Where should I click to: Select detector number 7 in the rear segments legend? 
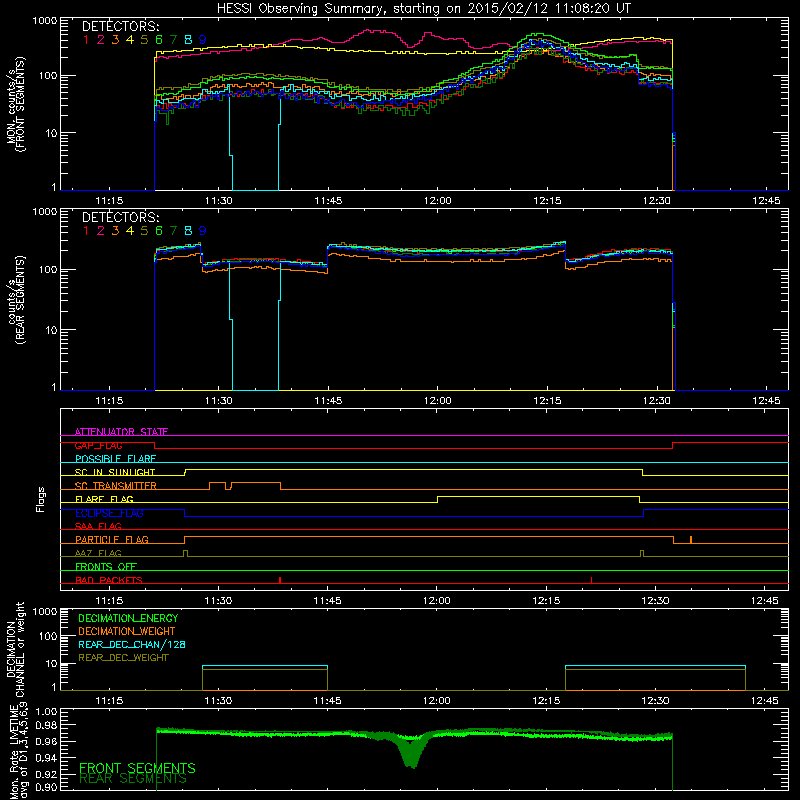pos(173,231)
